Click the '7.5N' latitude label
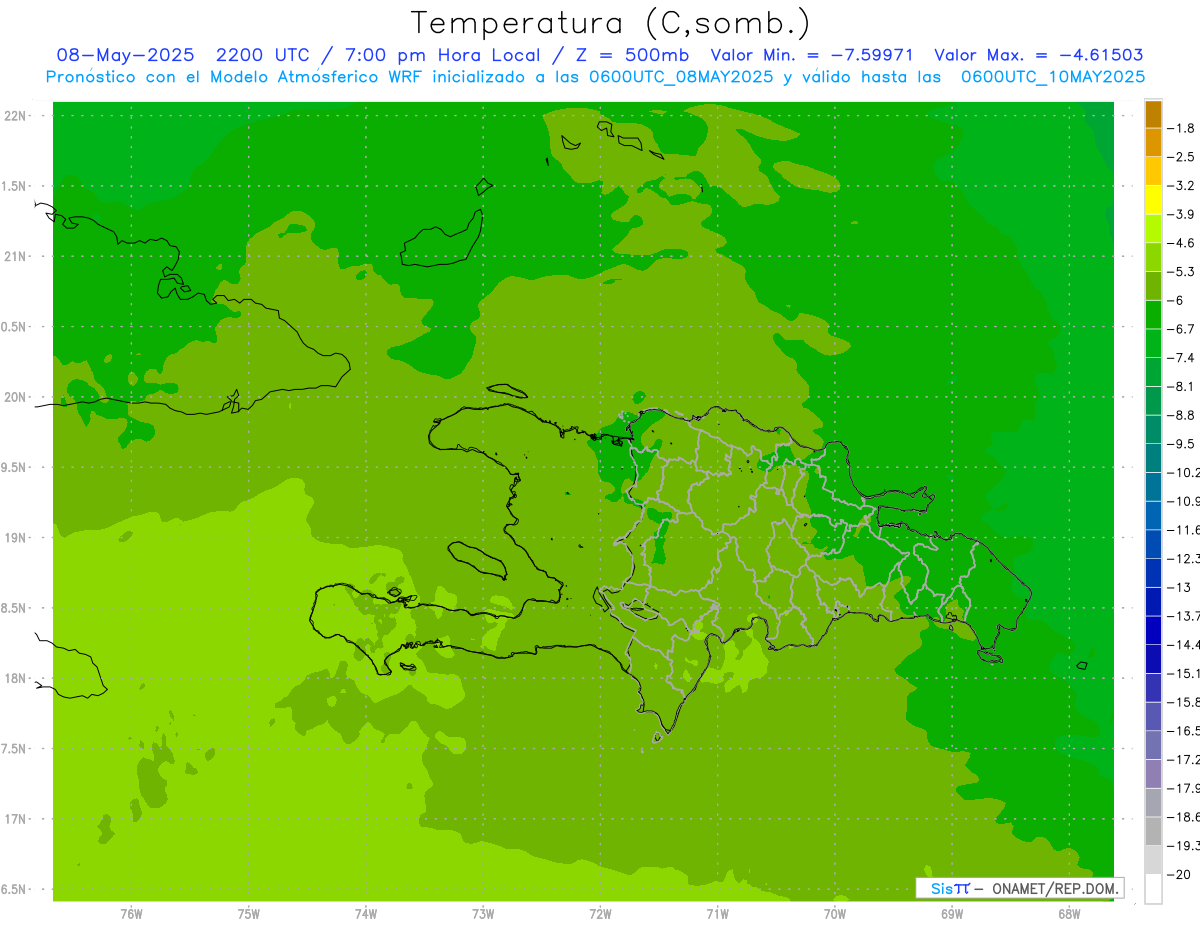Screen dimensions: 1200x927 15,749
